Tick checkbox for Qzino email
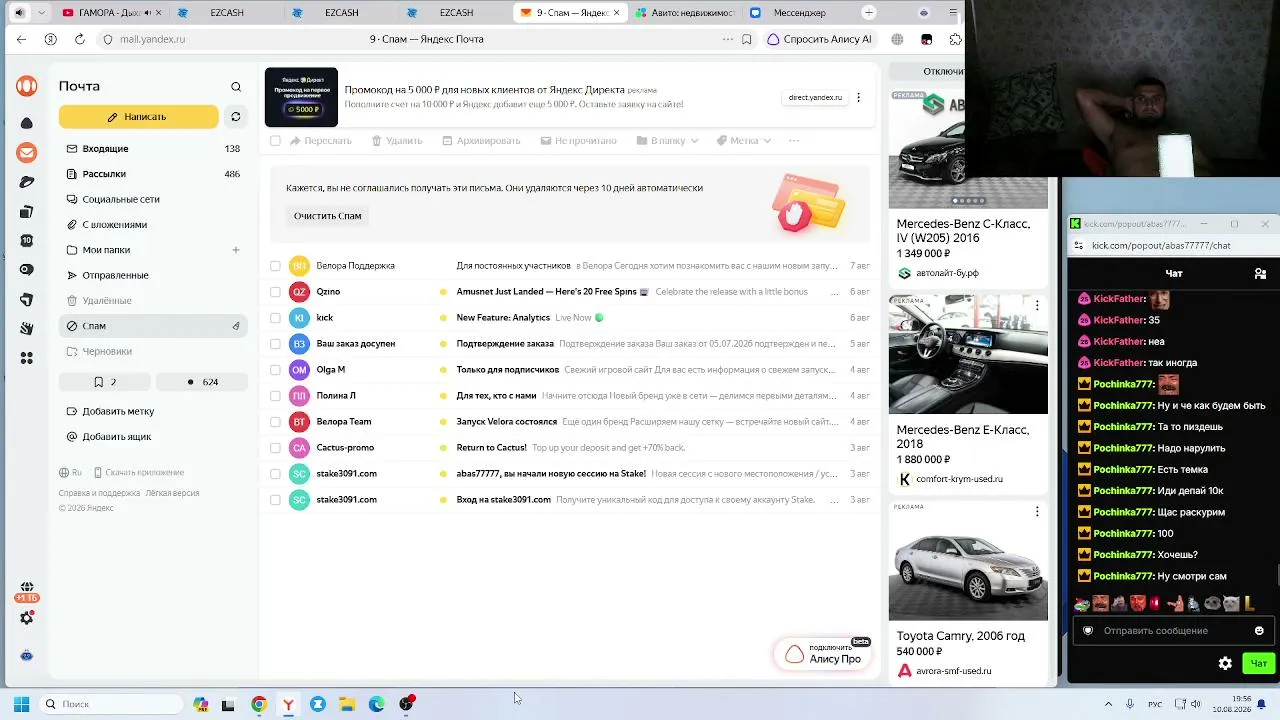Image resolution: width=1280 pixels, height=720 pixels. pos(275,292)
